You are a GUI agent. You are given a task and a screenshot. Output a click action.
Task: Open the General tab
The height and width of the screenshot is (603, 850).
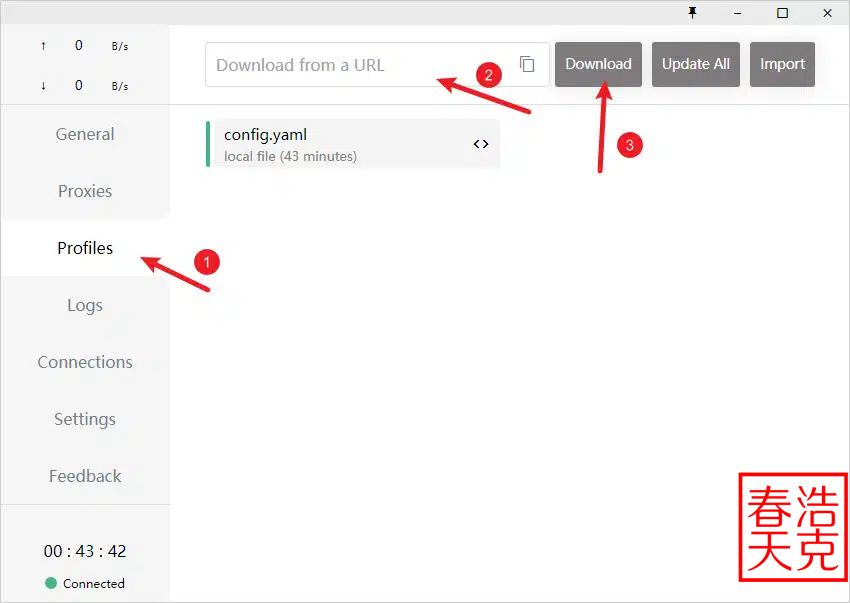[85, 134]
